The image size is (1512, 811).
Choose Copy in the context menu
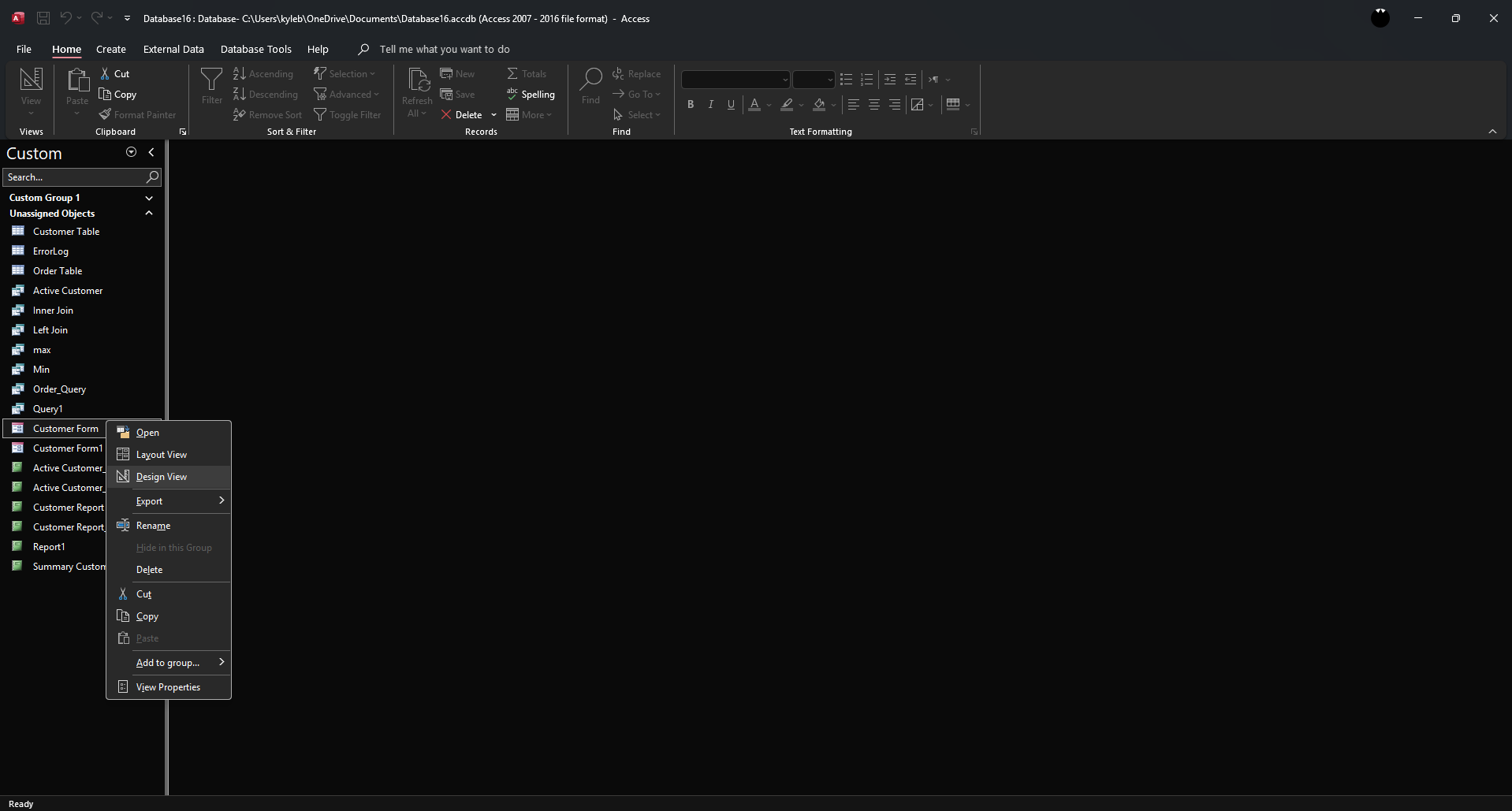[169, 616]
